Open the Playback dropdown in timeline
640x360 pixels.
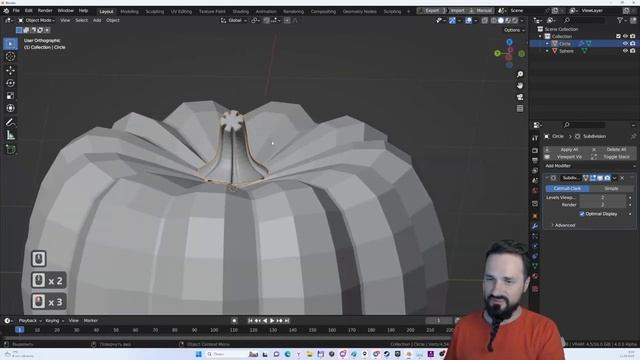click(30, 321)
